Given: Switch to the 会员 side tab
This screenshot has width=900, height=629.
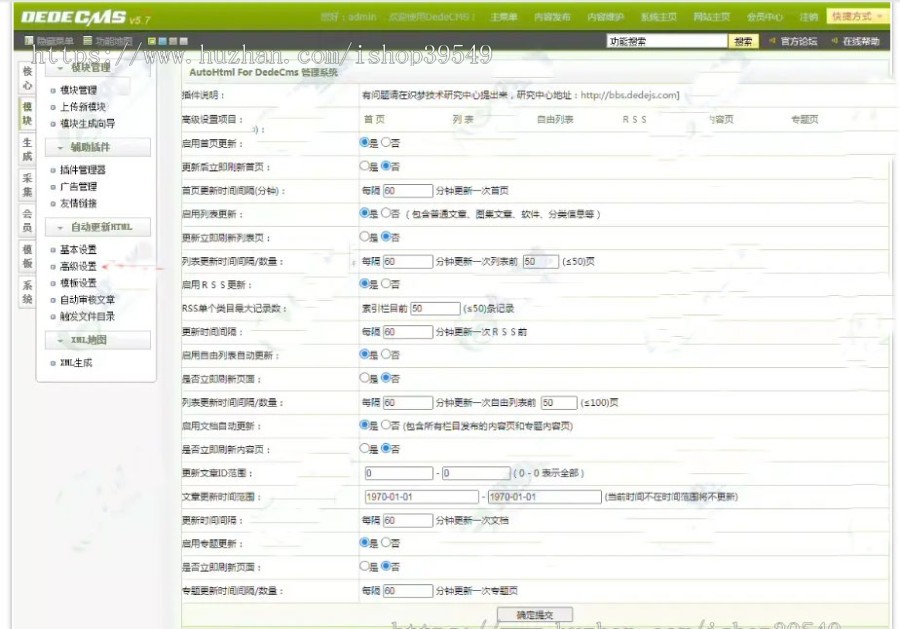Looking at the screenshot, I should (27, 220).
